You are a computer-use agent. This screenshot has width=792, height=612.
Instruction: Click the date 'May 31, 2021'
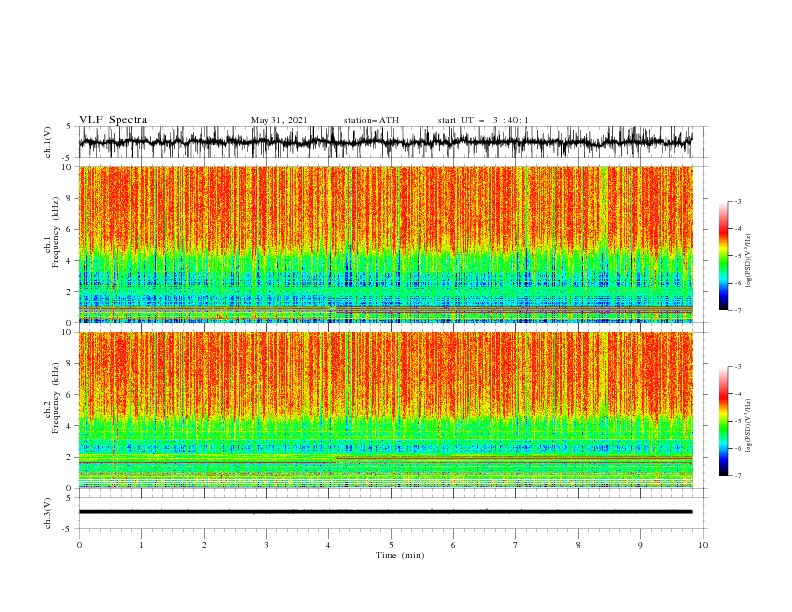(279, 120)
